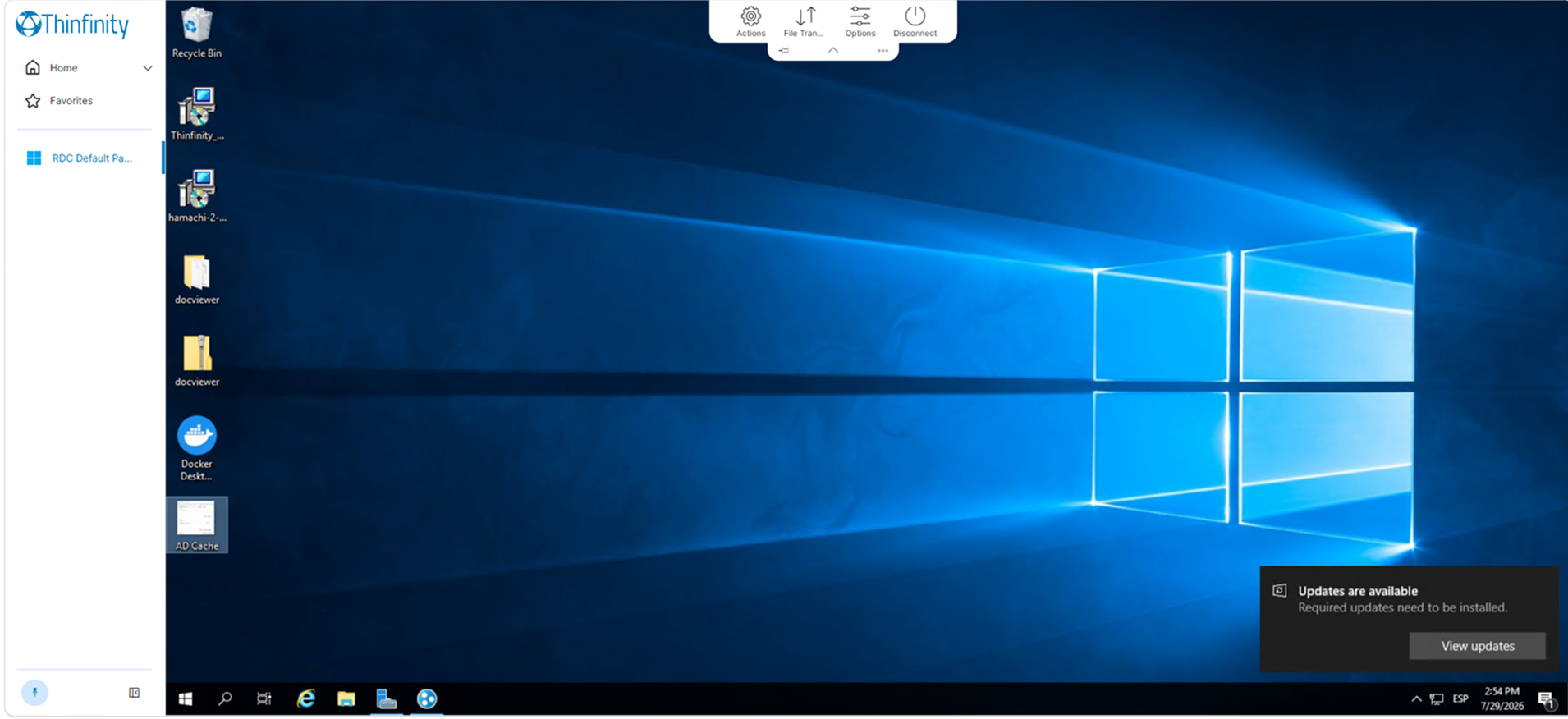The width and height of the screenshot is (1568, 719).
Task: Launch Internet Explorer from the taskbar
Action: [x=305, y=698]
